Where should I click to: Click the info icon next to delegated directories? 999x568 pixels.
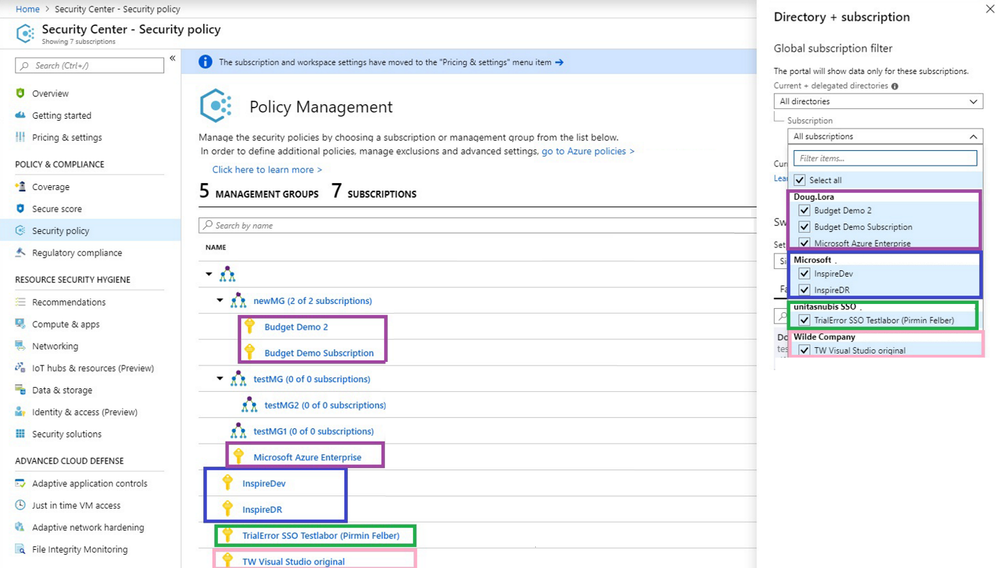pos(895,86)
